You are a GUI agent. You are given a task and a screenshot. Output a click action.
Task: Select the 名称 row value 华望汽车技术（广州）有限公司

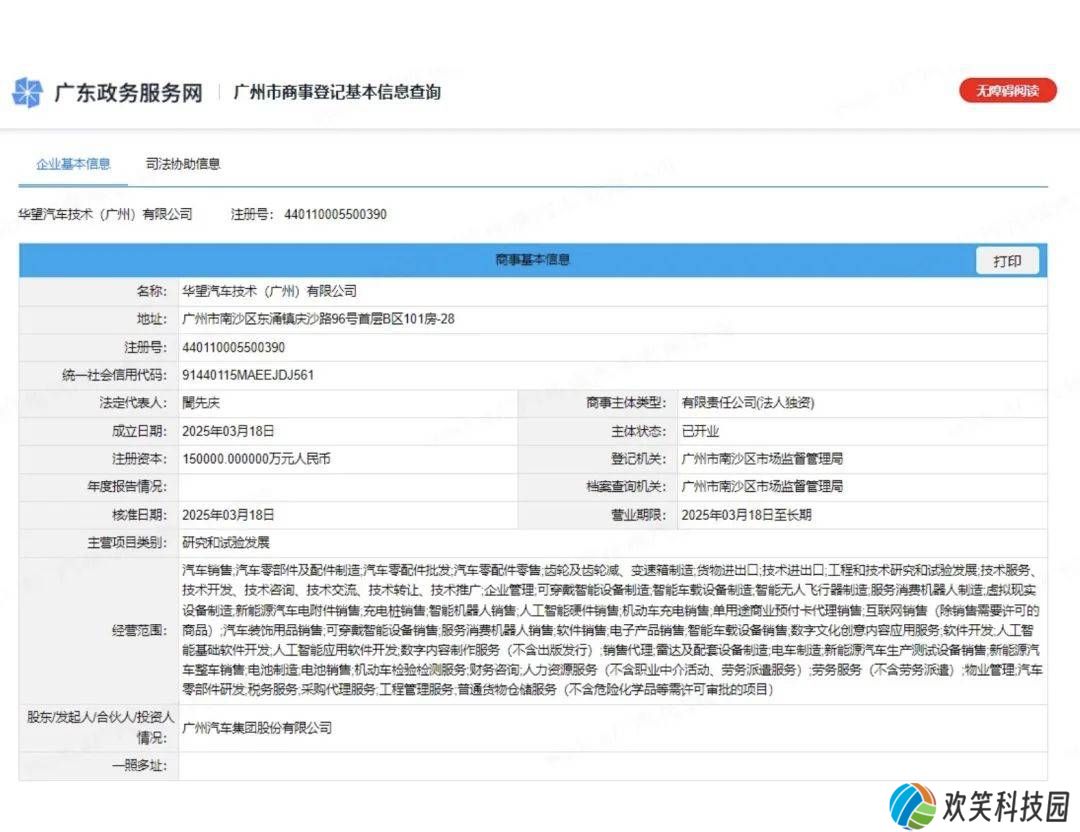coord(269,291)
